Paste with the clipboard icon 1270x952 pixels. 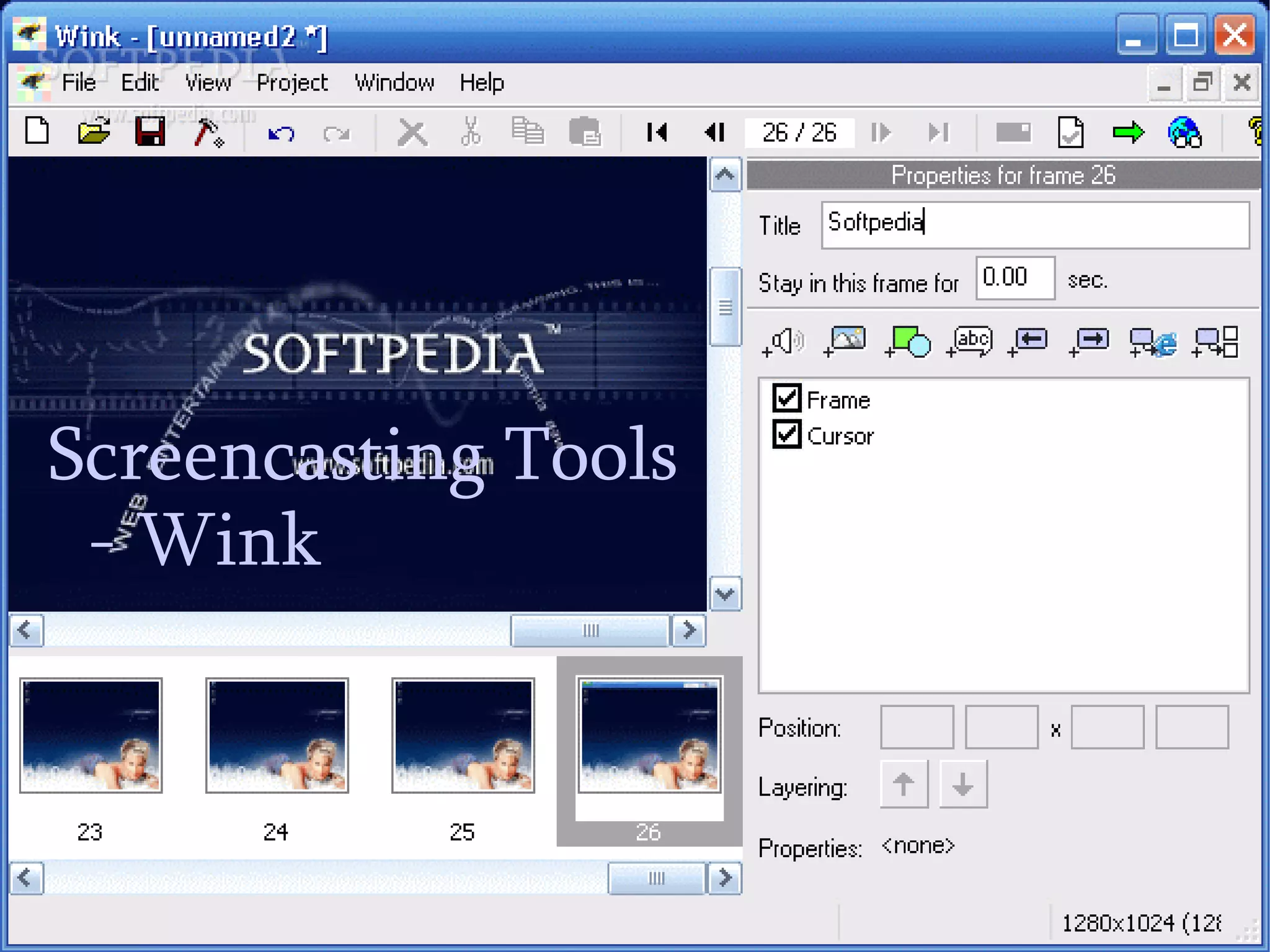click(585, 131)
